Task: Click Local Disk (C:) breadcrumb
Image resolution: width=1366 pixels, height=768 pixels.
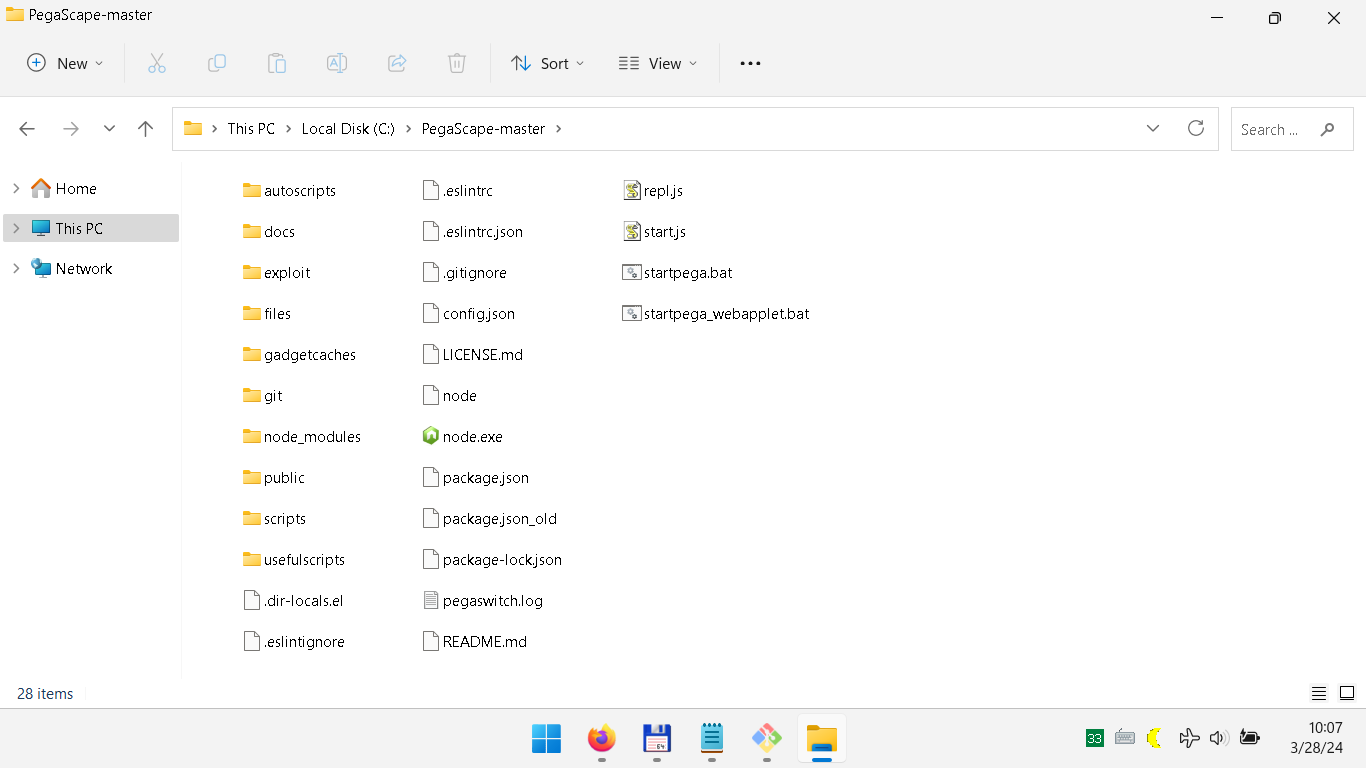Action: click(348, 129)
